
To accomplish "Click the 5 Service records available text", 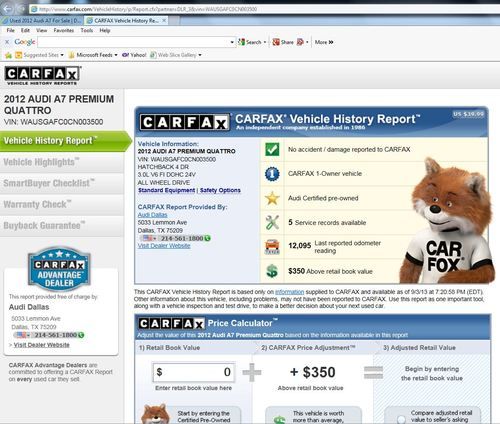I will (x=327, y=222).
